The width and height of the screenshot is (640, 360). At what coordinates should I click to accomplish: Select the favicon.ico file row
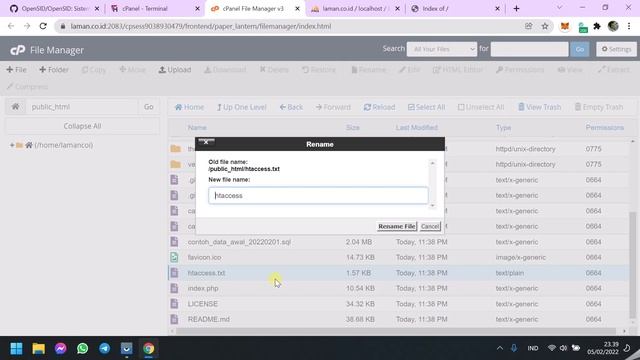pos(398,257)
